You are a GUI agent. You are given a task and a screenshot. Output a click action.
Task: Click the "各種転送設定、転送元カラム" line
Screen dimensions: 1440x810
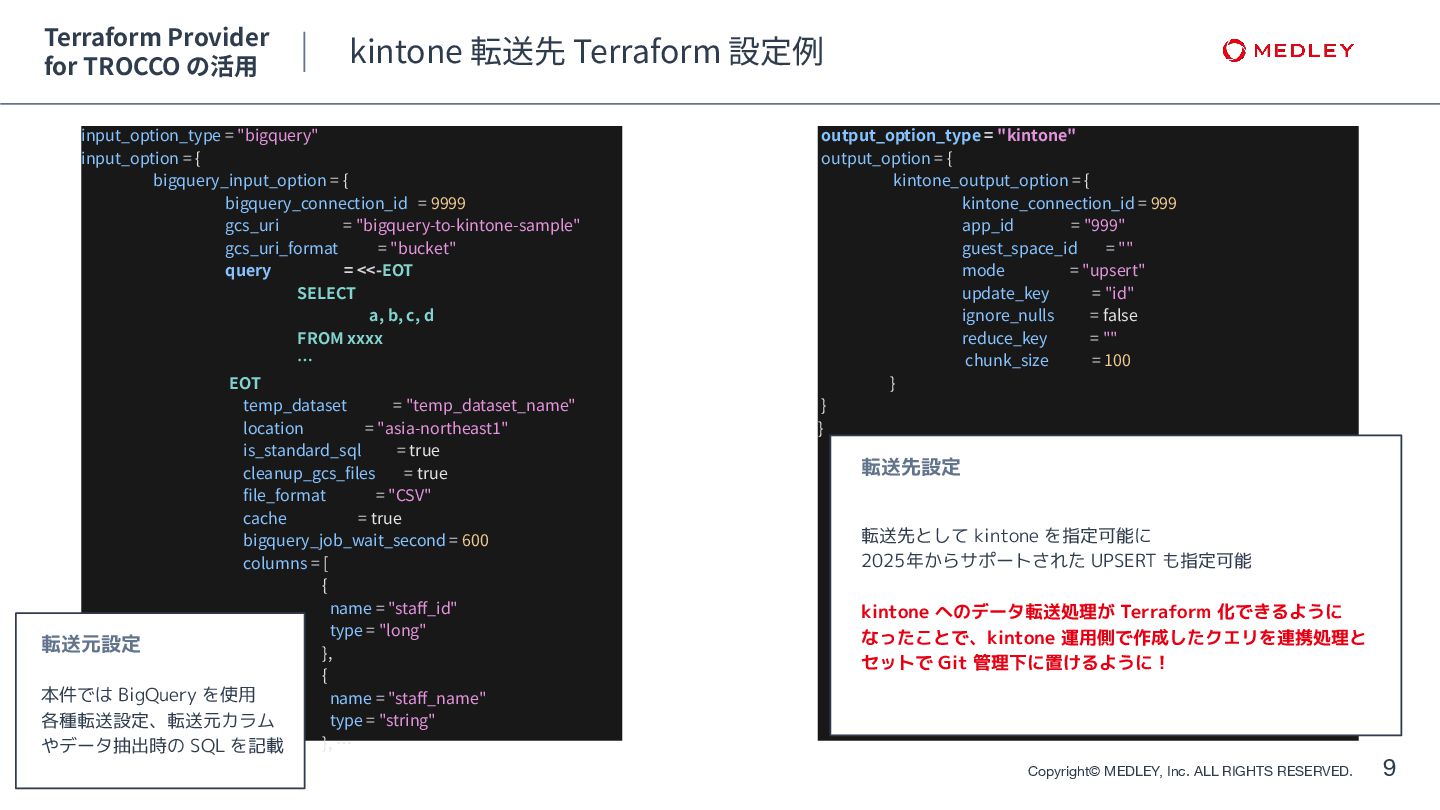tap(158, 720)
